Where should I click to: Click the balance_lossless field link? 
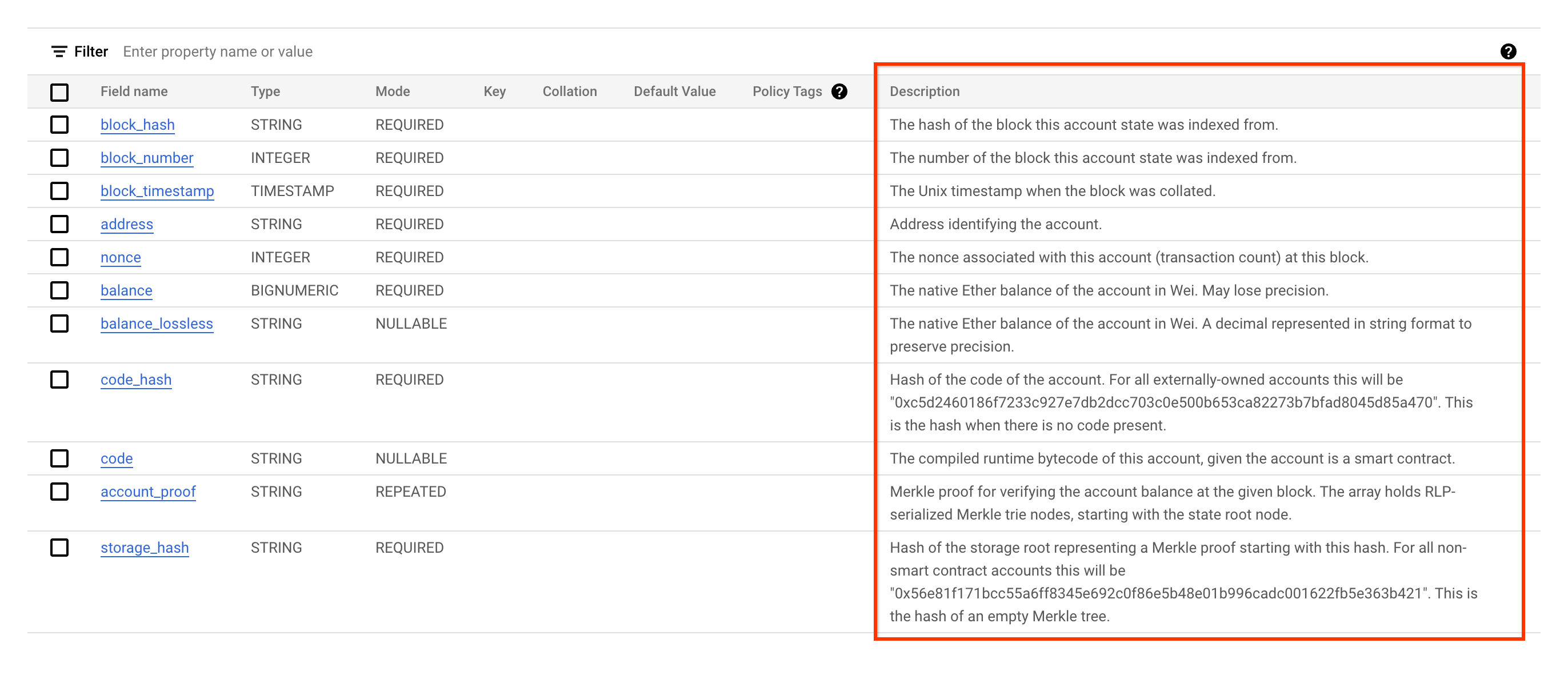tap(157, 323)
